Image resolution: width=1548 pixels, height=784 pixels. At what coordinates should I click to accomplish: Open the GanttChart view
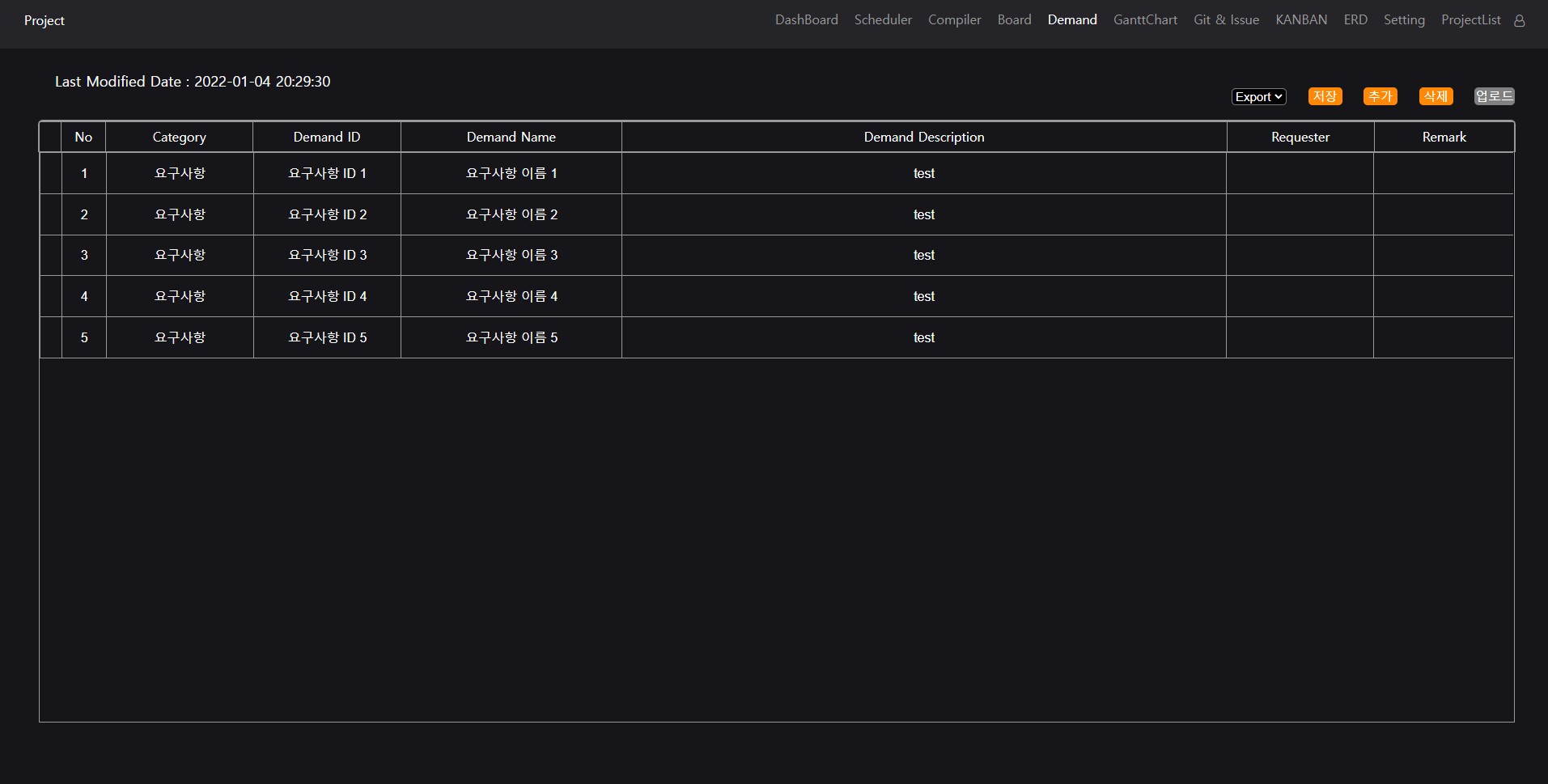click(1145, 19)
